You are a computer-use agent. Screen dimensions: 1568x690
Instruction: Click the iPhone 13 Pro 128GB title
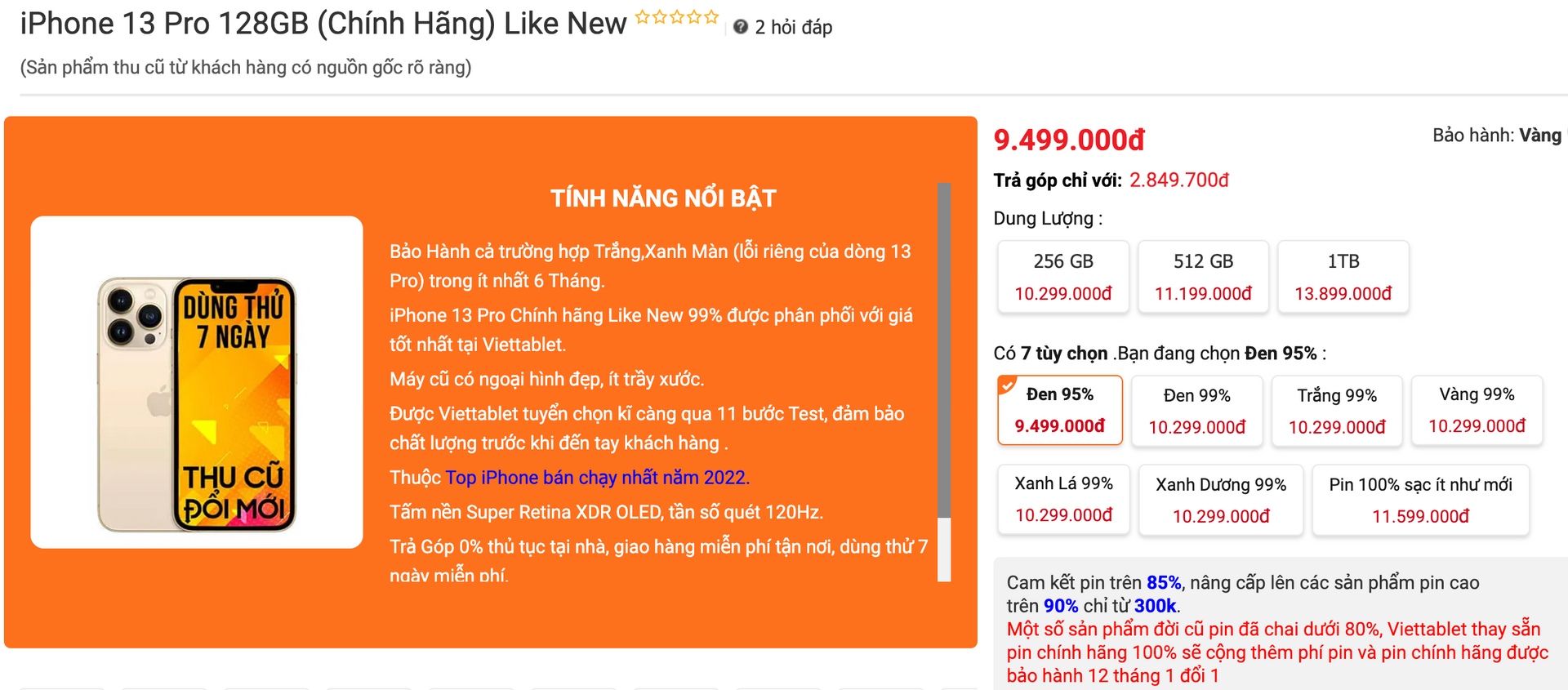[x=323, y=24]
